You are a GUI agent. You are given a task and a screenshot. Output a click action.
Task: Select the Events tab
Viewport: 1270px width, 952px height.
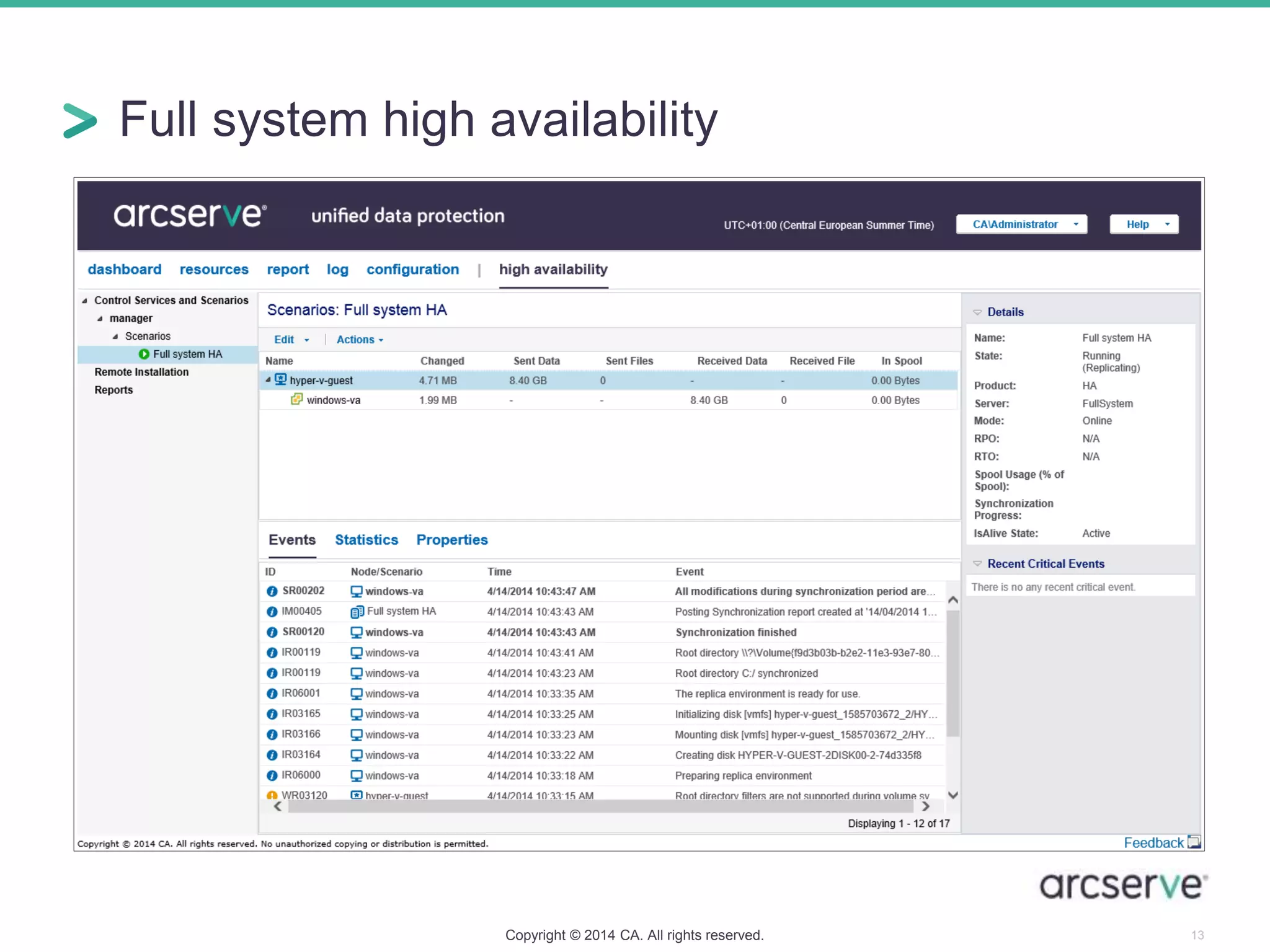point(292,540)
